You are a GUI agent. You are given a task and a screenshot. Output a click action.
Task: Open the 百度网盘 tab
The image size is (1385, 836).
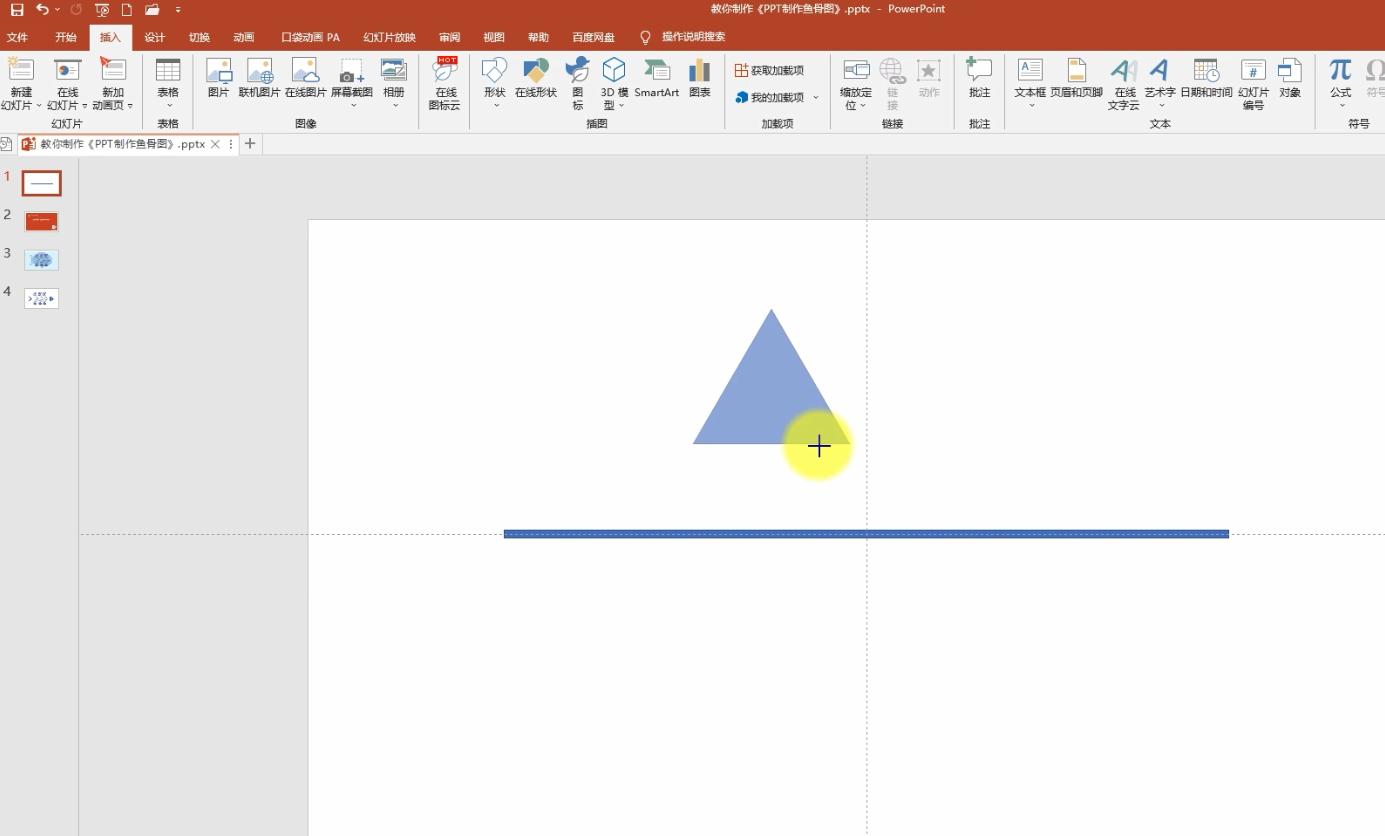tap(593, 38)
